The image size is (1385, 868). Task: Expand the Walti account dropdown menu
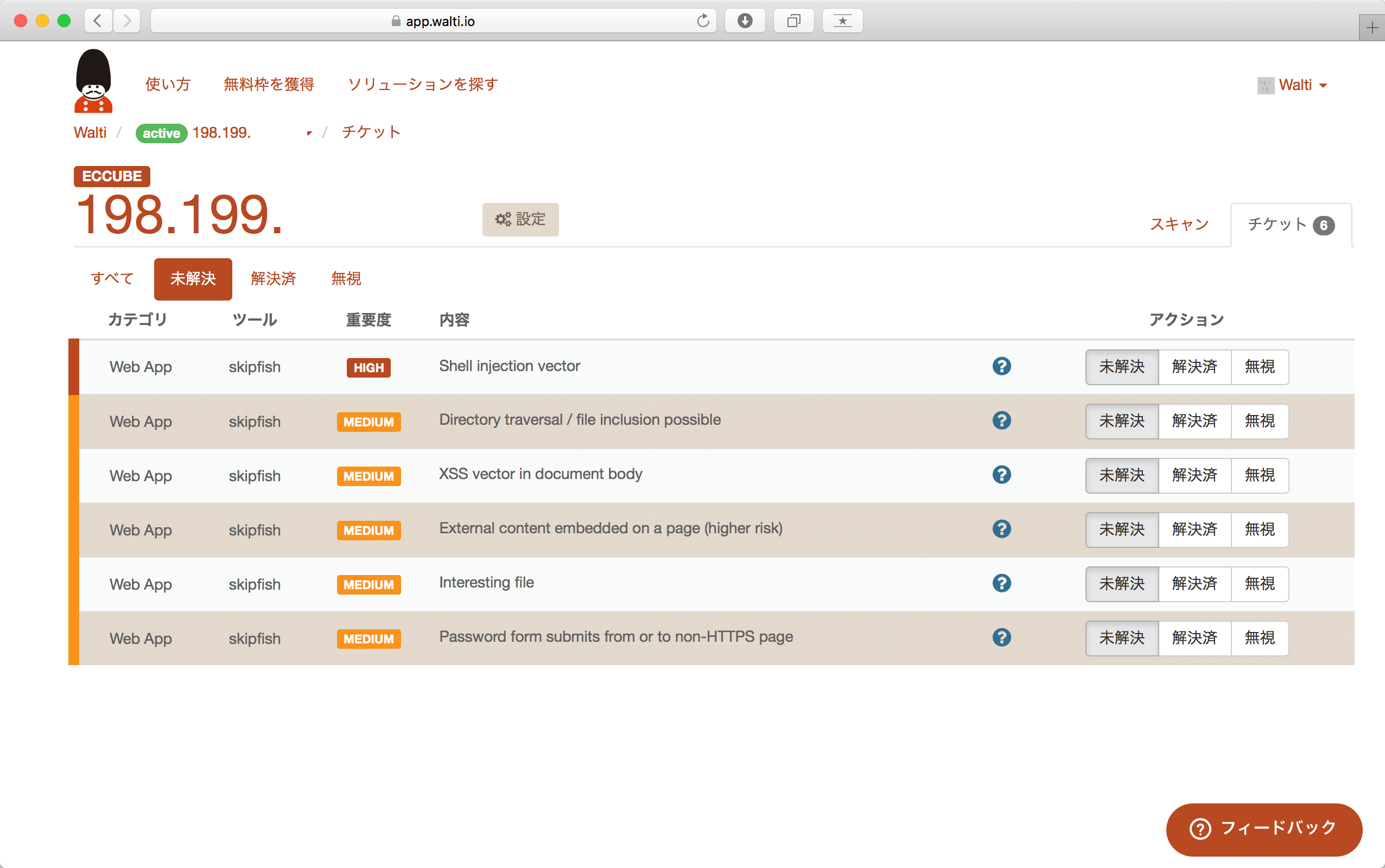[1323, 86]
